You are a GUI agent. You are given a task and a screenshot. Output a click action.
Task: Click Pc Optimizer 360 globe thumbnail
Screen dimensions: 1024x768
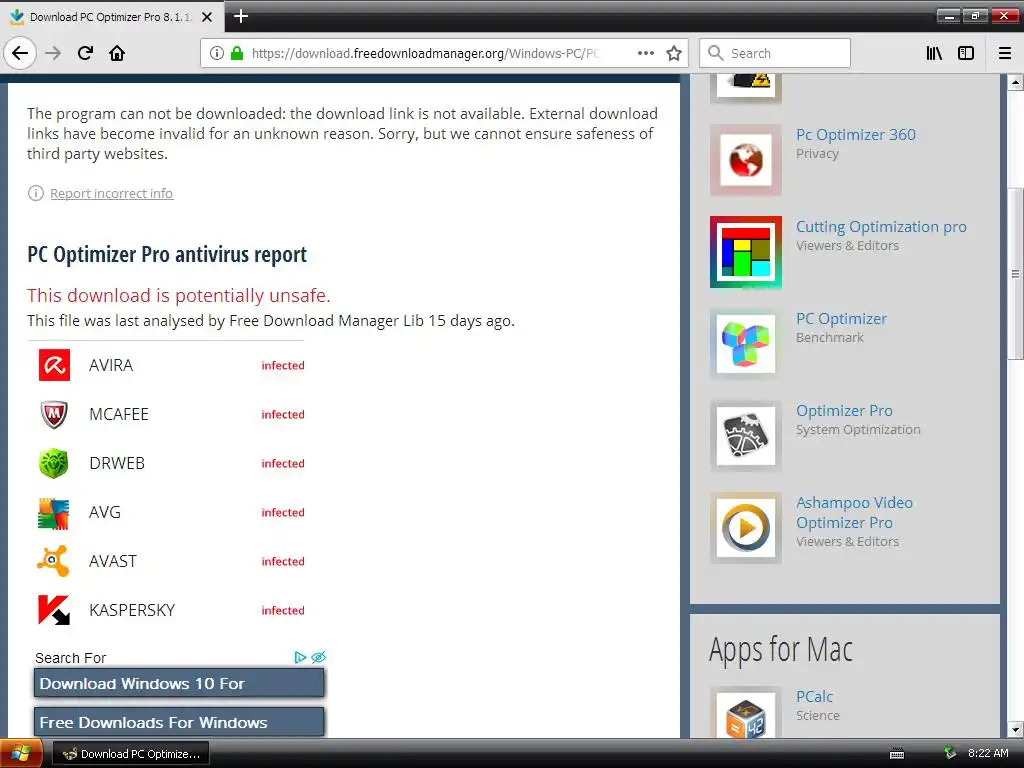click(x=746, y=161)
